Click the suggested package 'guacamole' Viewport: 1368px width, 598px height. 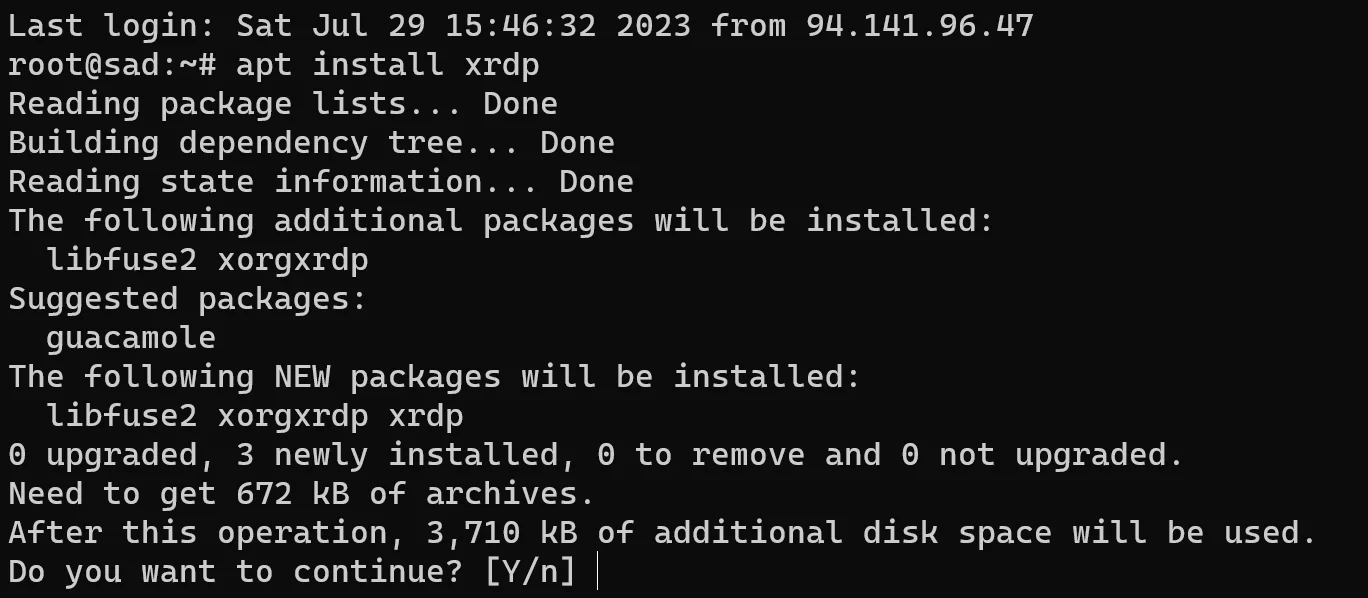(131, 338)
